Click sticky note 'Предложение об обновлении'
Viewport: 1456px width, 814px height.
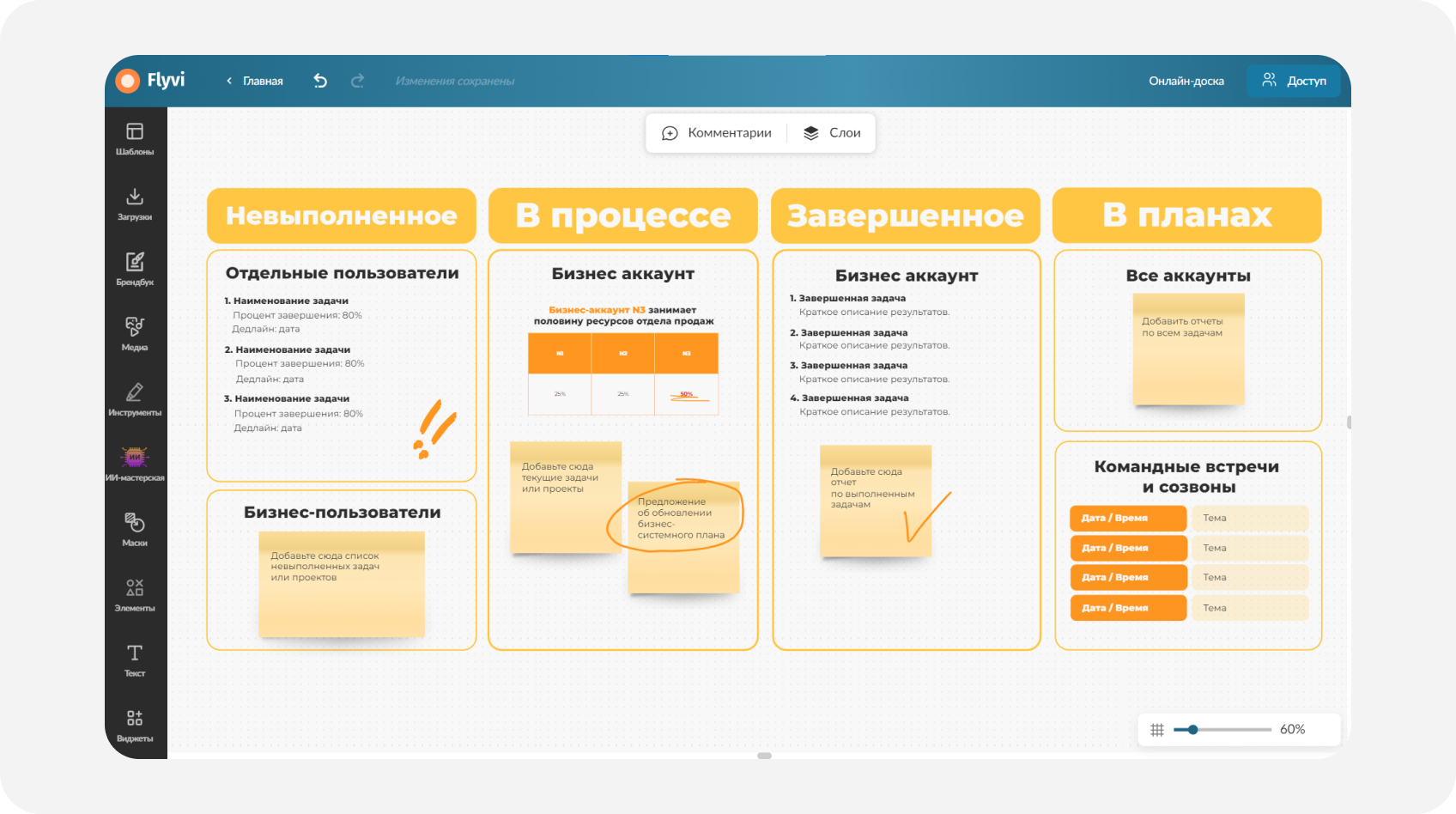683,538
